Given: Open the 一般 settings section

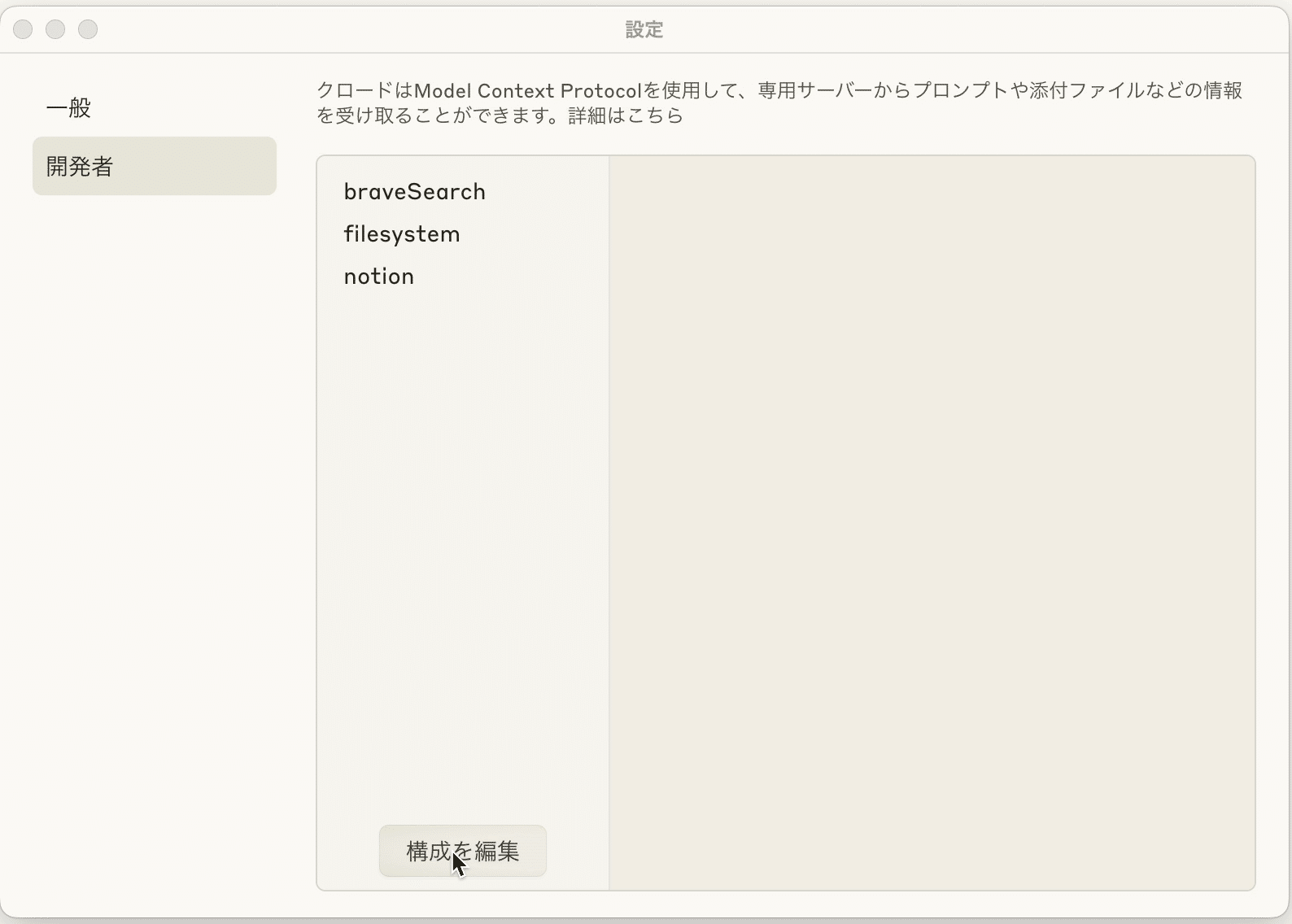Looking at the screenshot, I should pyautogui.click(x=154, y=107).
